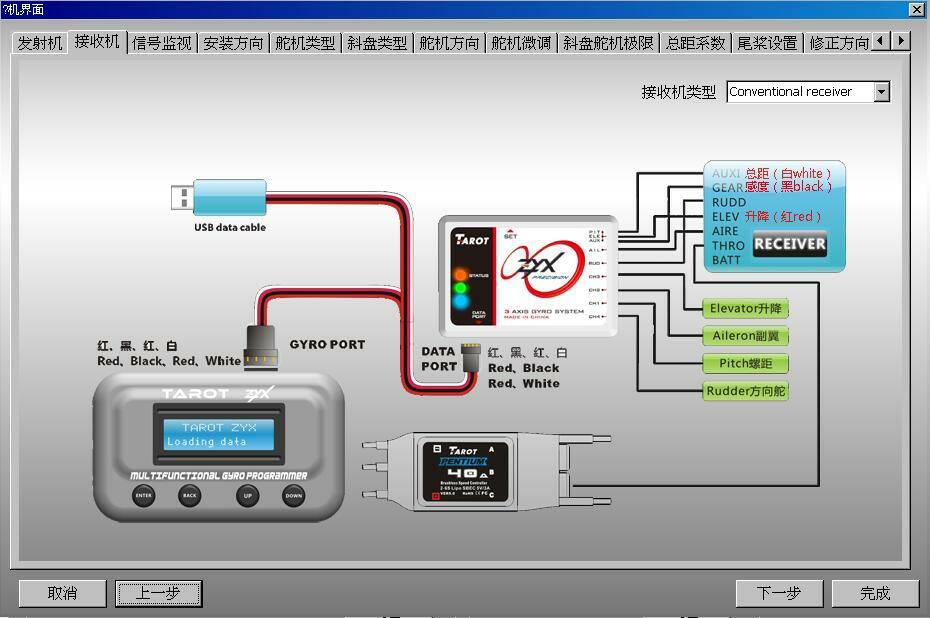The image size is (930, 618).
Task: Click the "MULTIFUNCTIONAL GYRO PROGRAMMER" text
Action: pos(219,476)
